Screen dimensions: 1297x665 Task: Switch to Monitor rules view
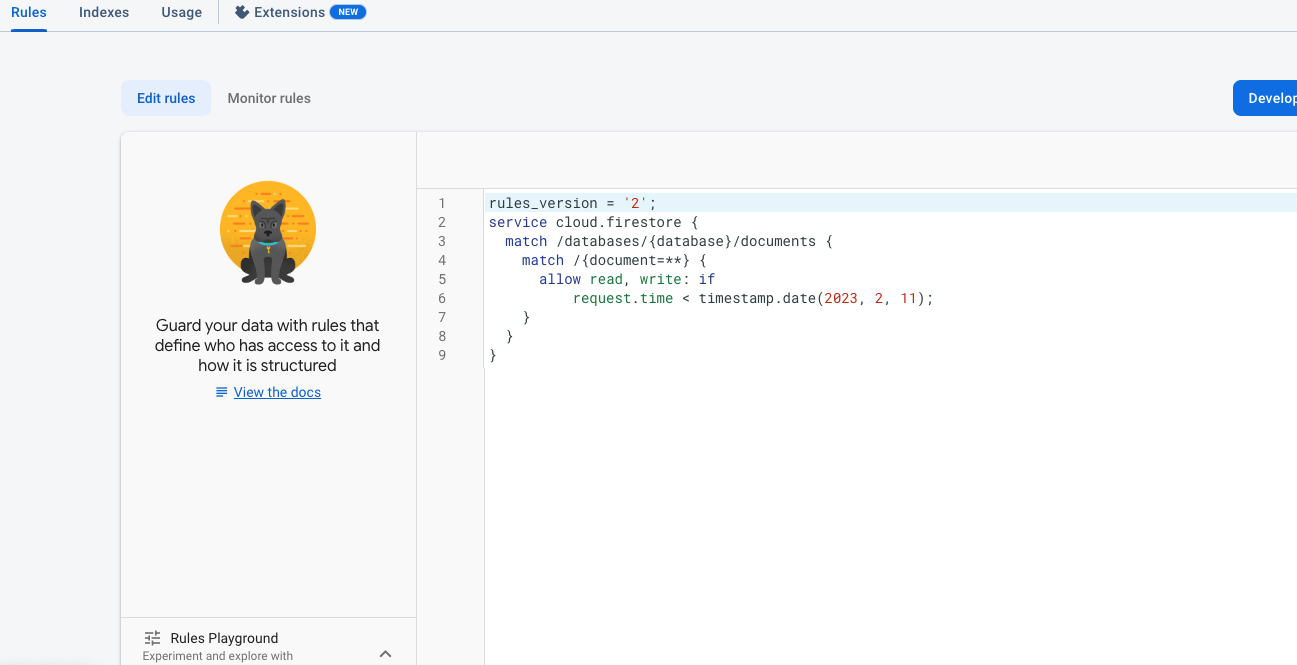[269, 98]
